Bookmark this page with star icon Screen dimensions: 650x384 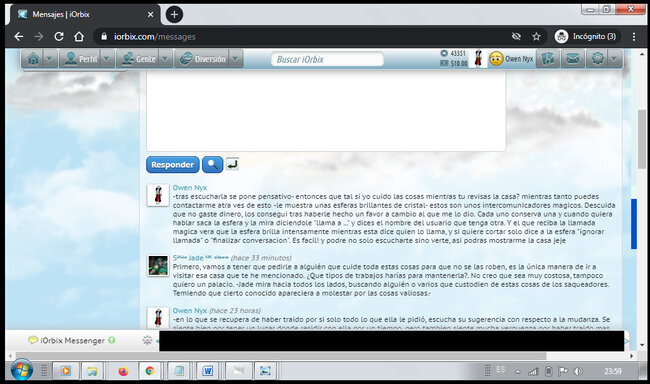coord(536,36)
